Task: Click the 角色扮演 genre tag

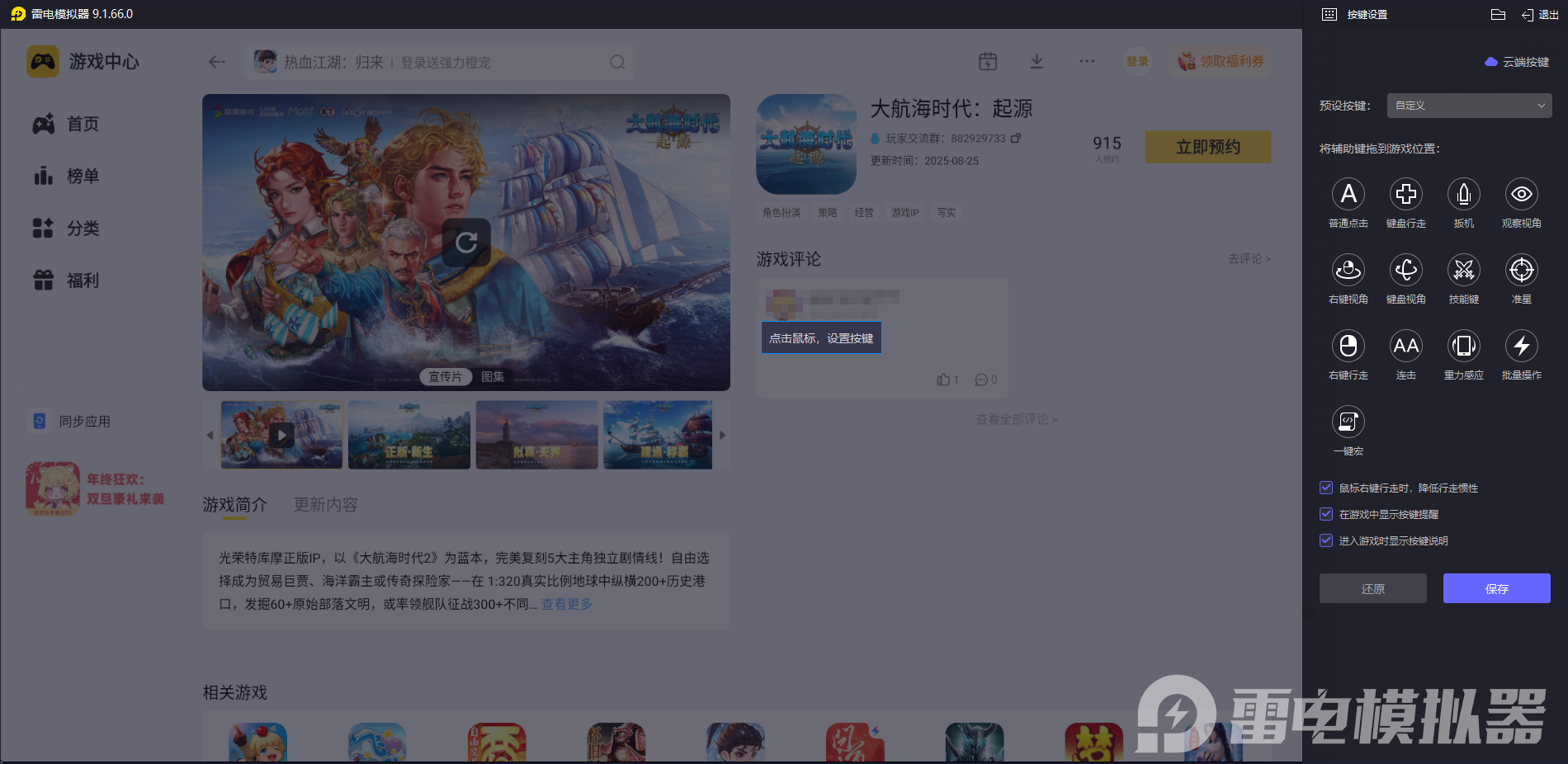Action: [x=782, y=213]
